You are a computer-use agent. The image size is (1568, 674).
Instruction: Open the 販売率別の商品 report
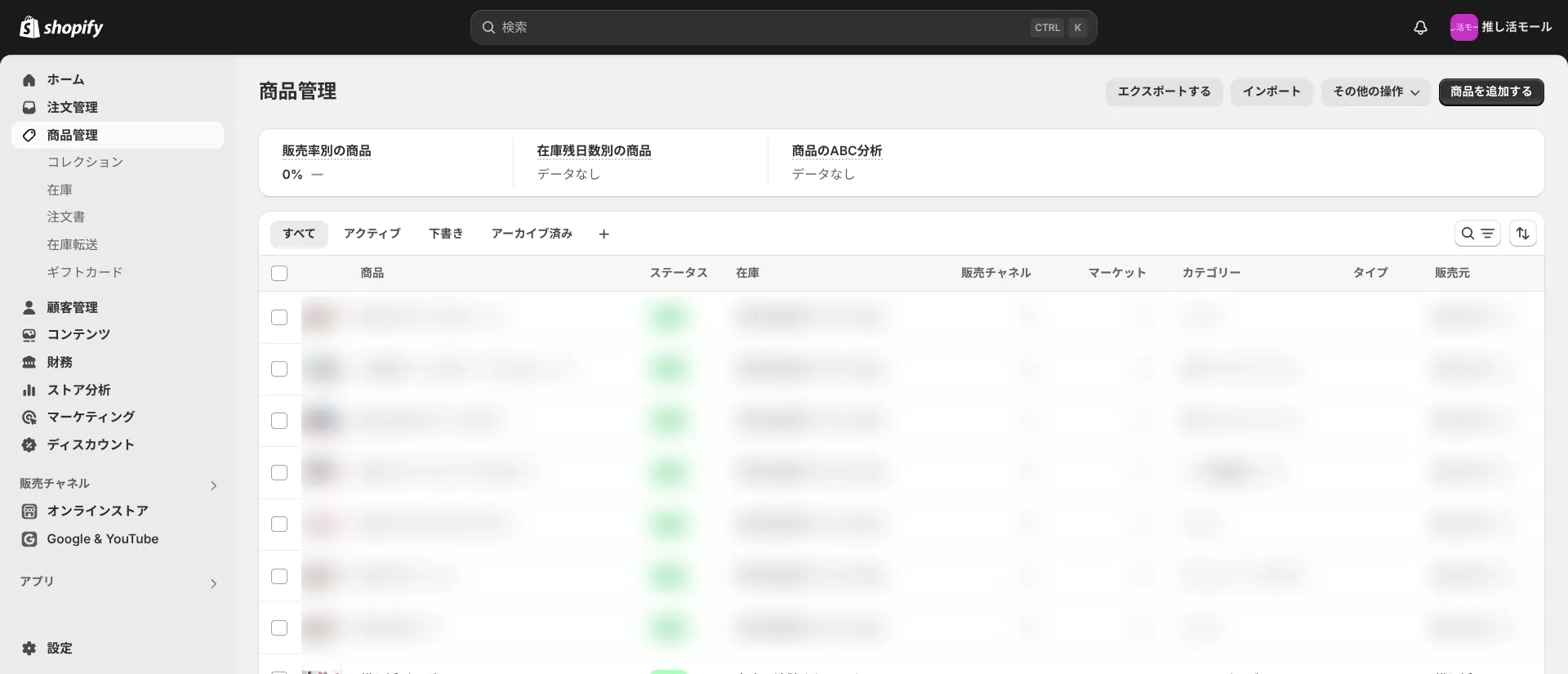click(327, 150)
